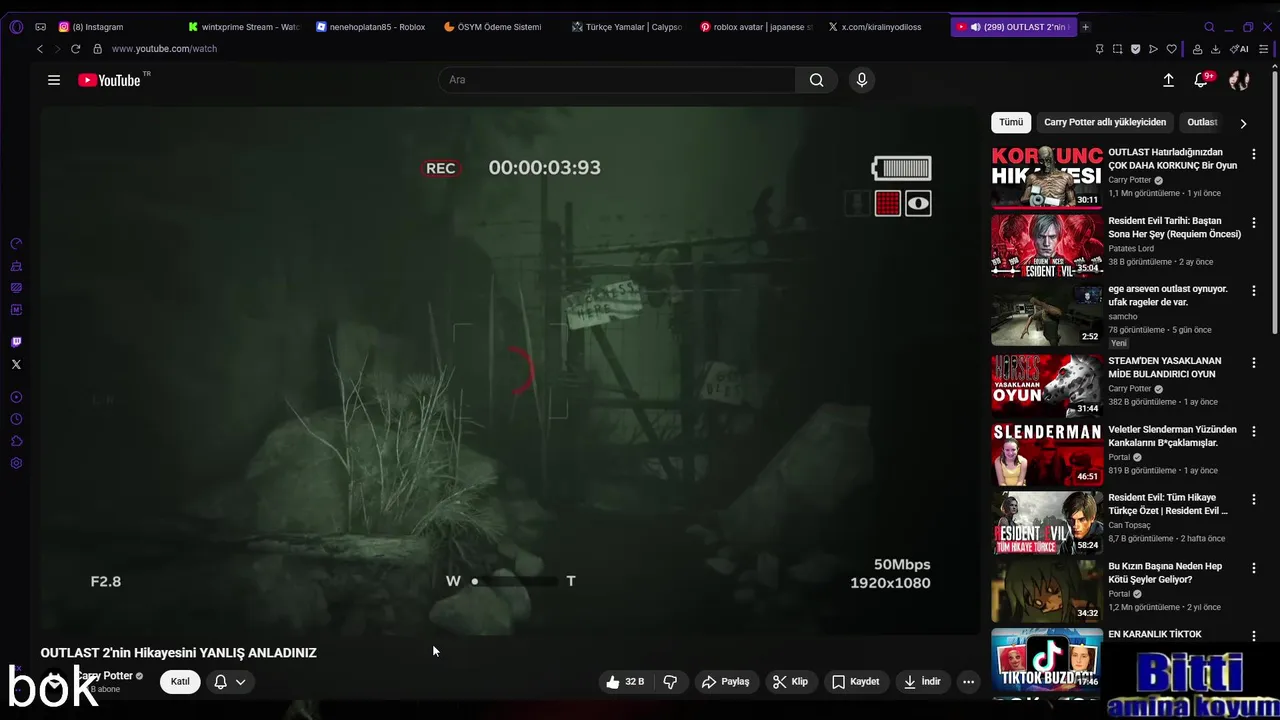Open the browser tab search magnifier
This screenshot has width=1280, height=720.
pyautogui.click(x=1209, y=27)
